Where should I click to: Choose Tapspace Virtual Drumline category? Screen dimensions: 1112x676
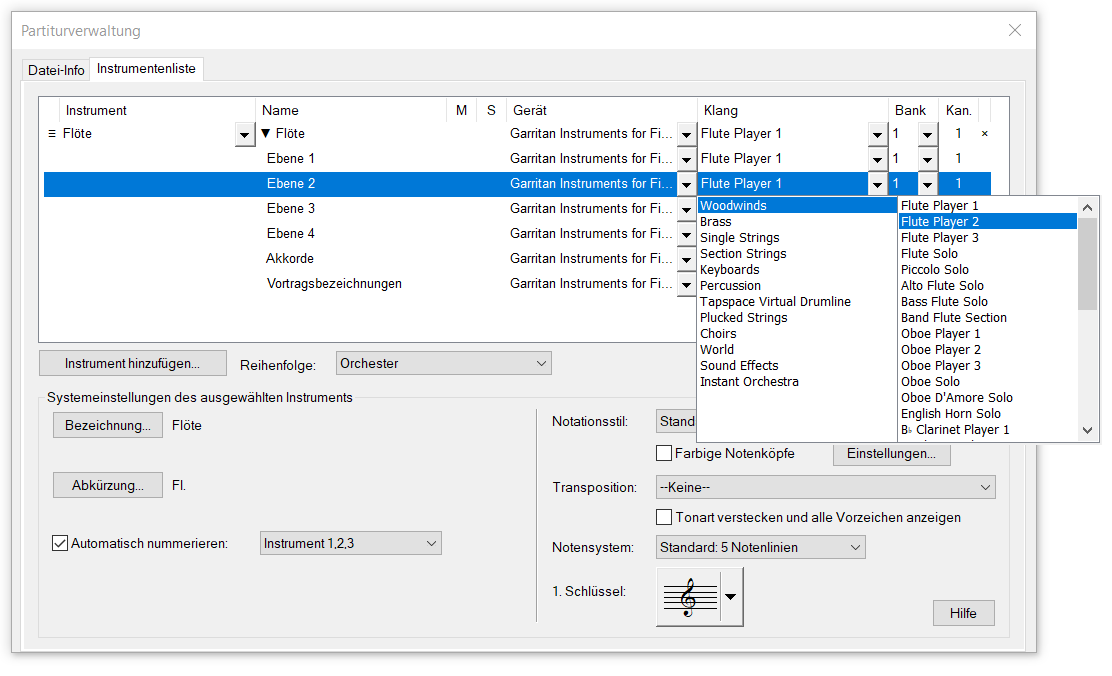click(797, 301)
